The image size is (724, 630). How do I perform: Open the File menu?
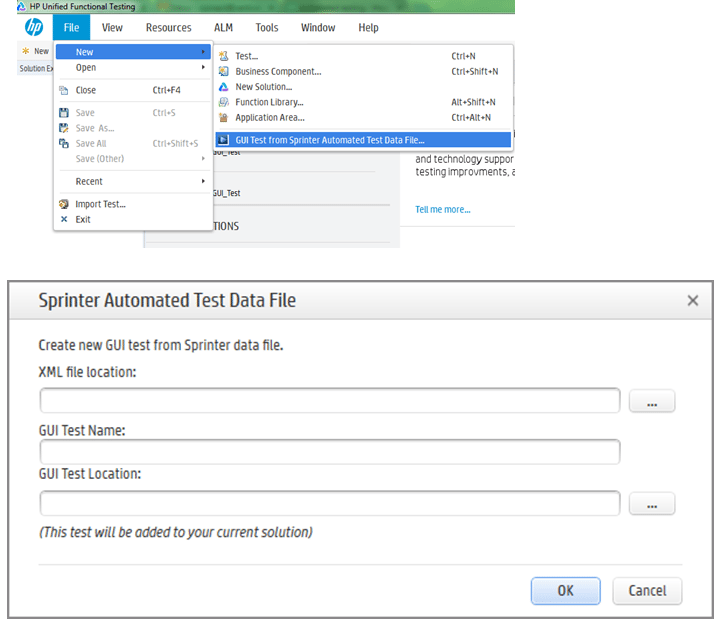[x=71, y=28]
